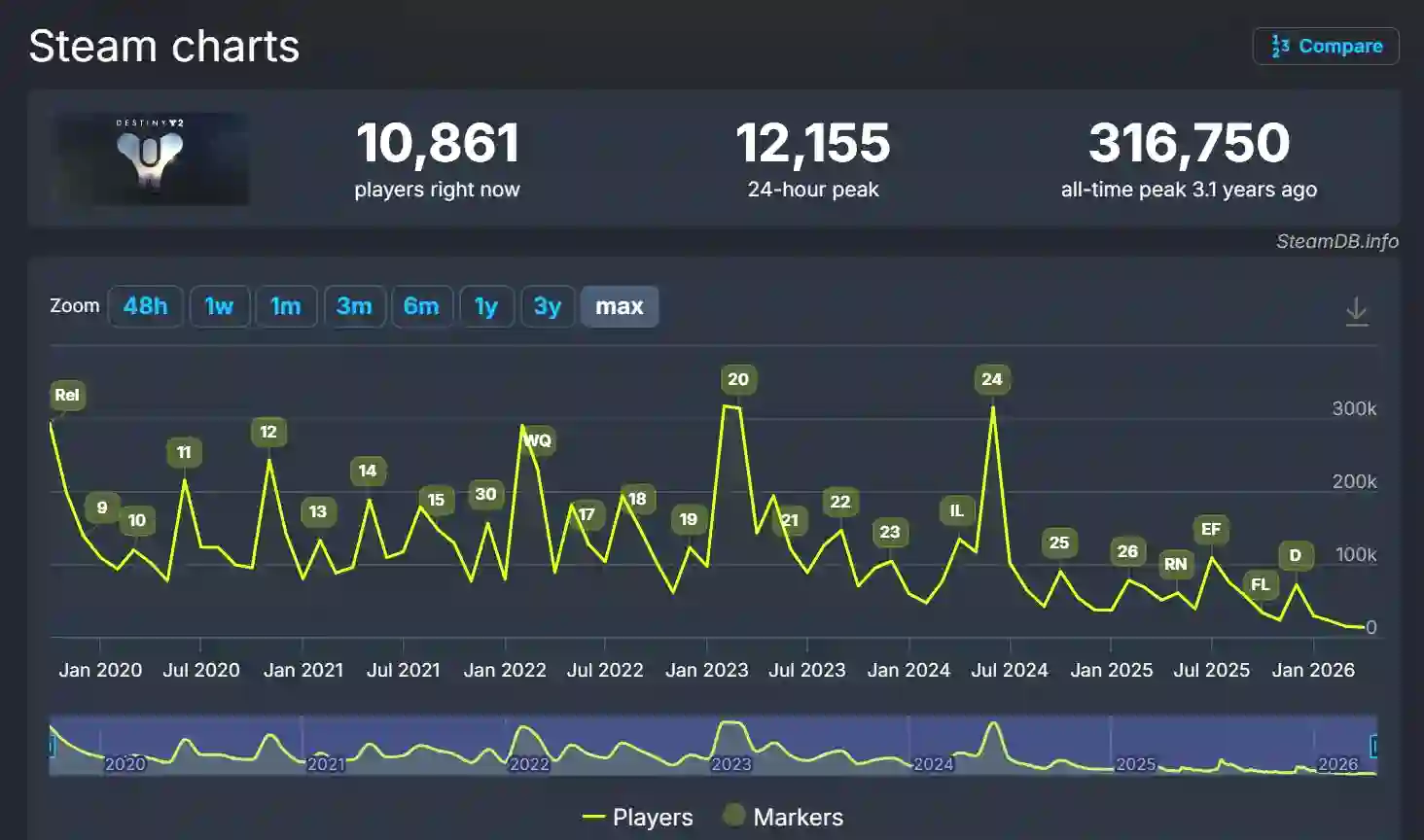The width and height of the screenshot is (1424, 840).
Task: Grab the right navigator range handle
Action: tap(1374, 746)
